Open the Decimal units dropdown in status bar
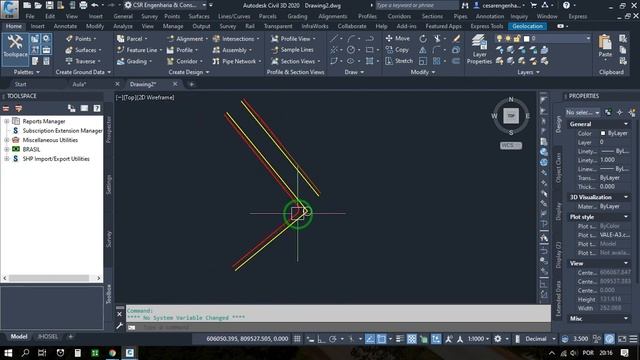This screenshot has width=640, height=360. coord(540,339)
